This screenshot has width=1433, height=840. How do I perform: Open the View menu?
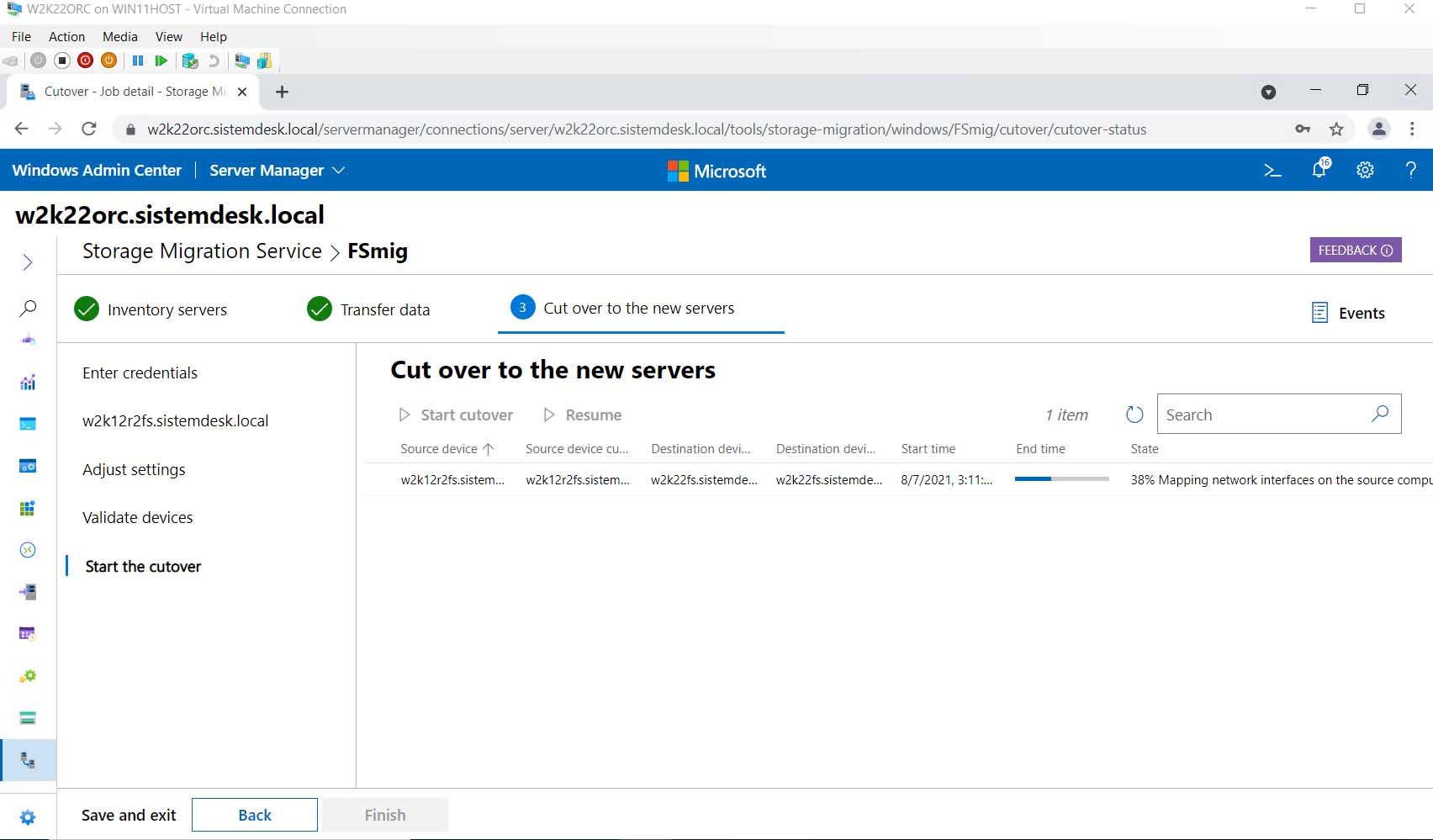pyautogui.click(x=169, y=37)
